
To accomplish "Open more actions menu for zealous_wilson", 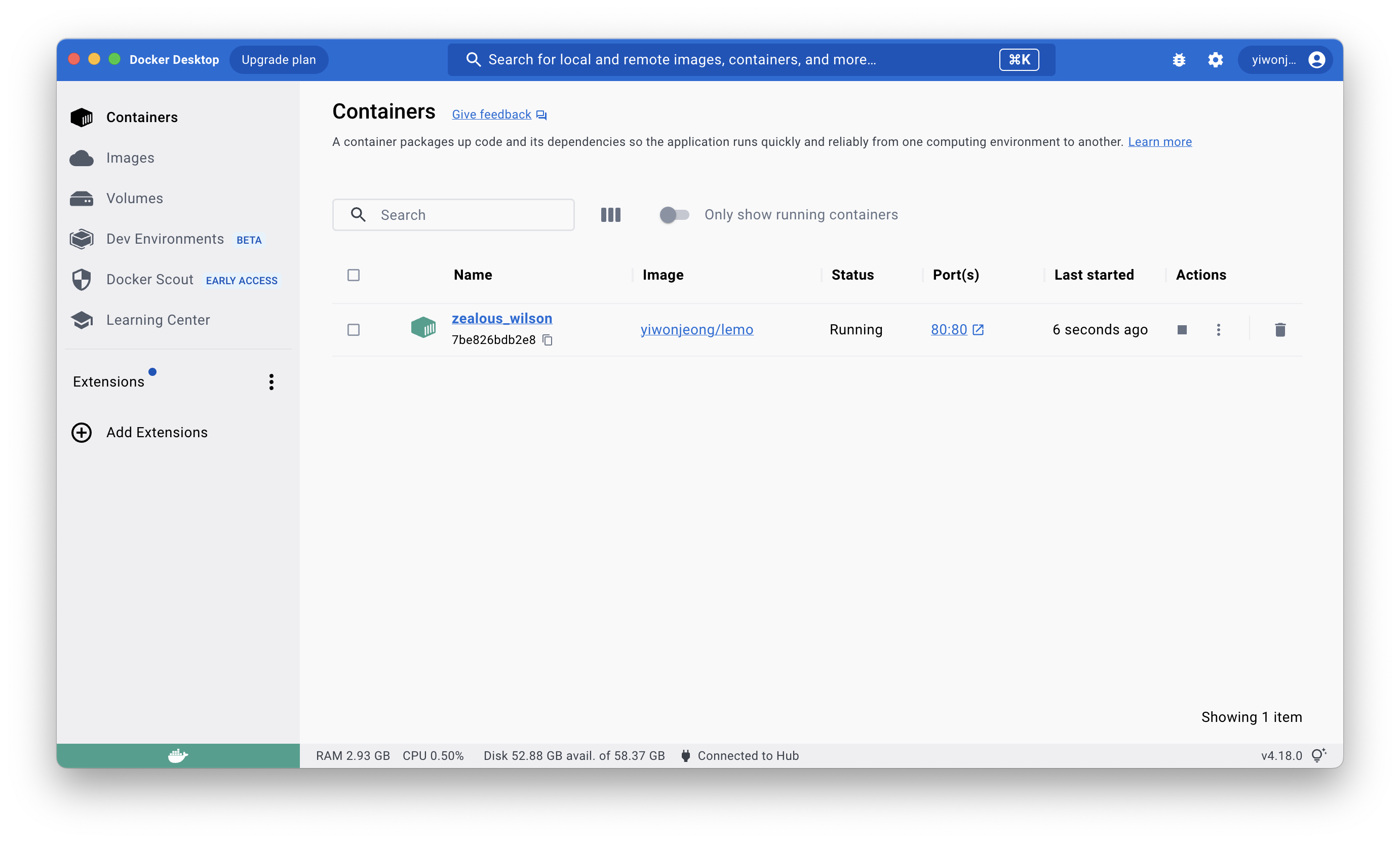I will tap(1218, 329).
